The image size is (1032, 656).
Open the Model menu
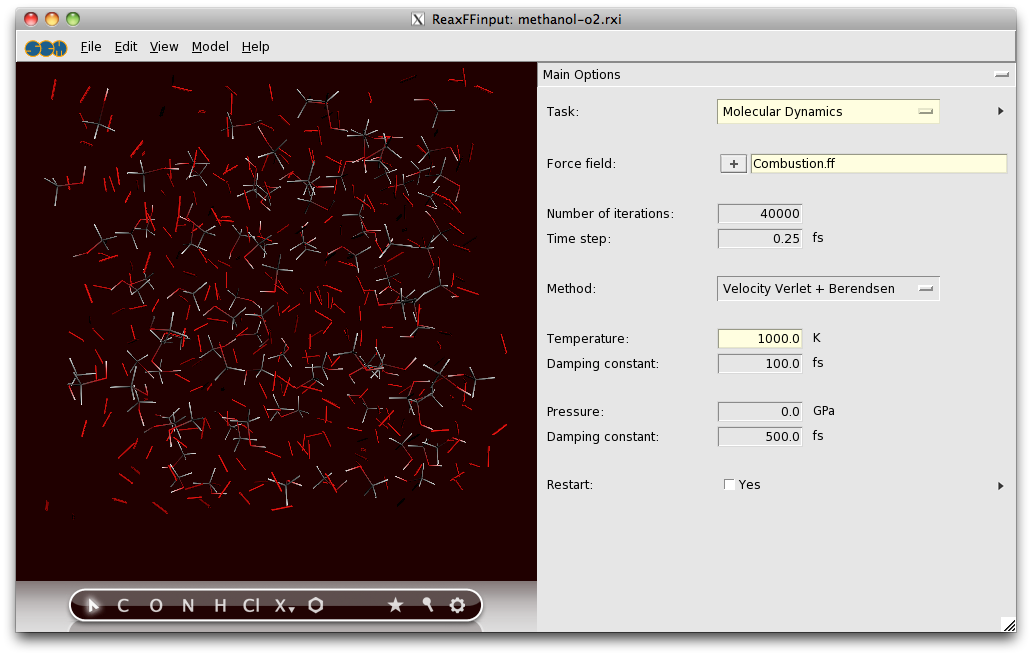click(x=210, y=47)
